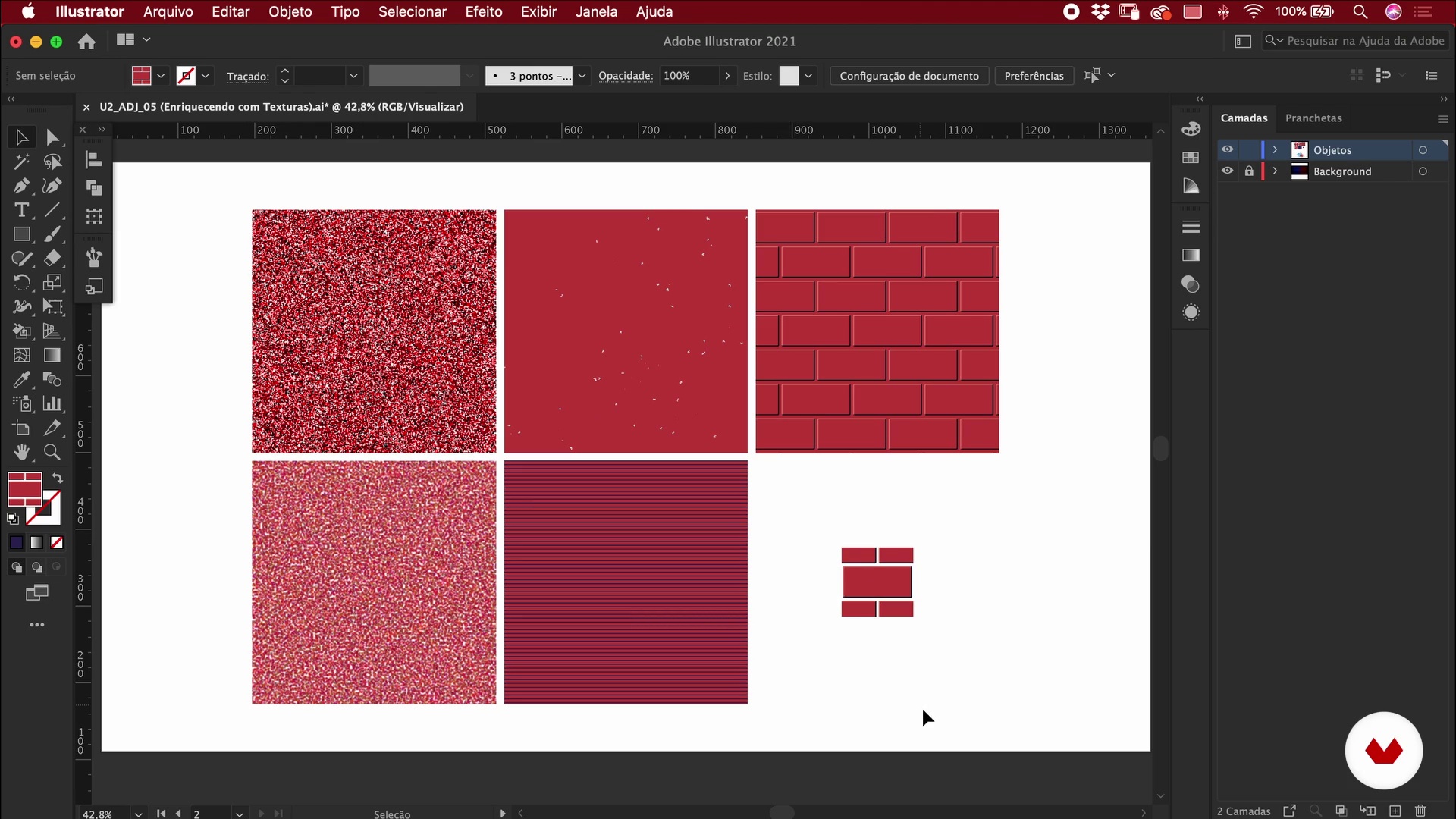This screenshot has width=1456, height=819.
Task: Open the Appearance panel icon in dock
Action: pyautogui.click(x=1191, y=312)
